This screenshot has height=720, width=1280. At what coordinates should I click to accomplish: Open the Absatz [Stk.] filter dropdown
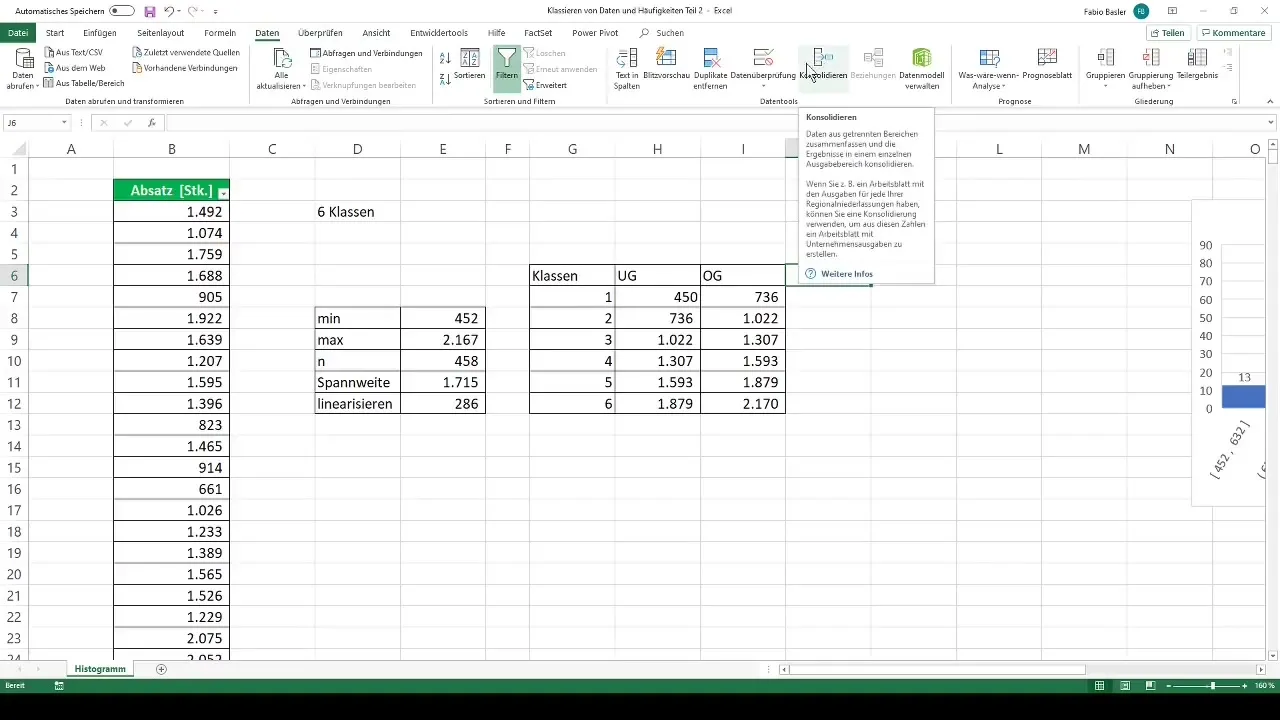(222, 193)
